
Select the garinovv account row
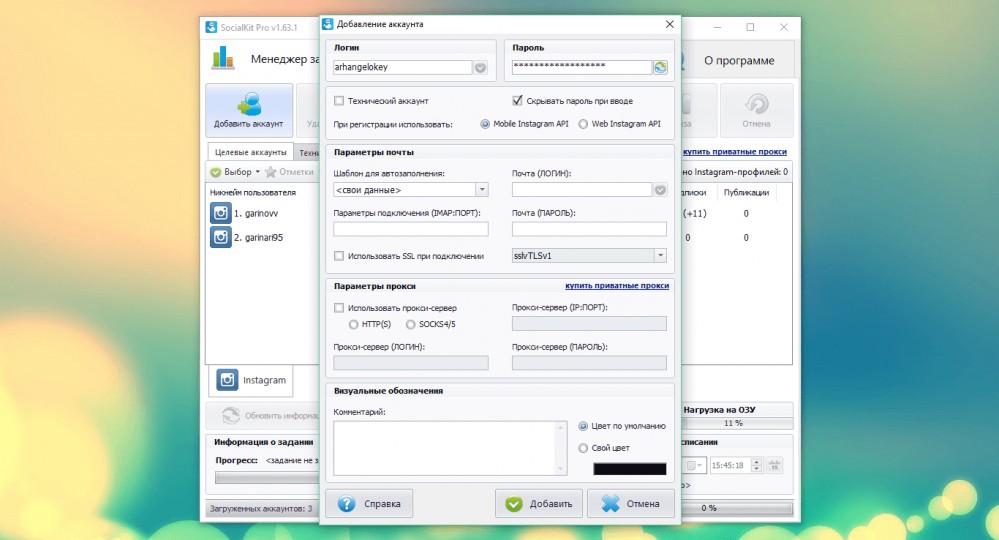pyautogui.click(x=264, y=213)
